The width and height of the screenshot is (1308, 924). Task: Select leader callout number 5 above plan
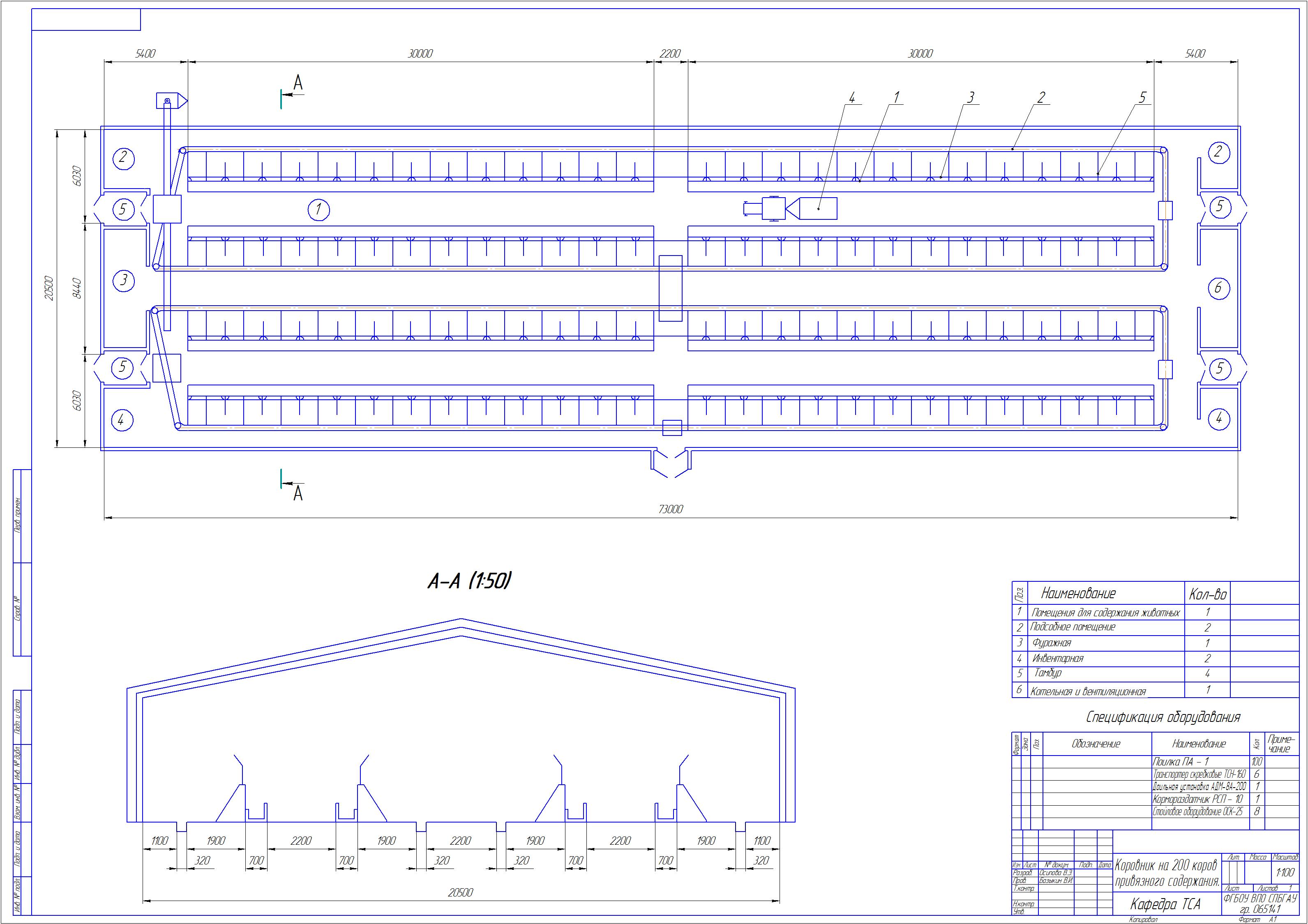(1142, 97)
